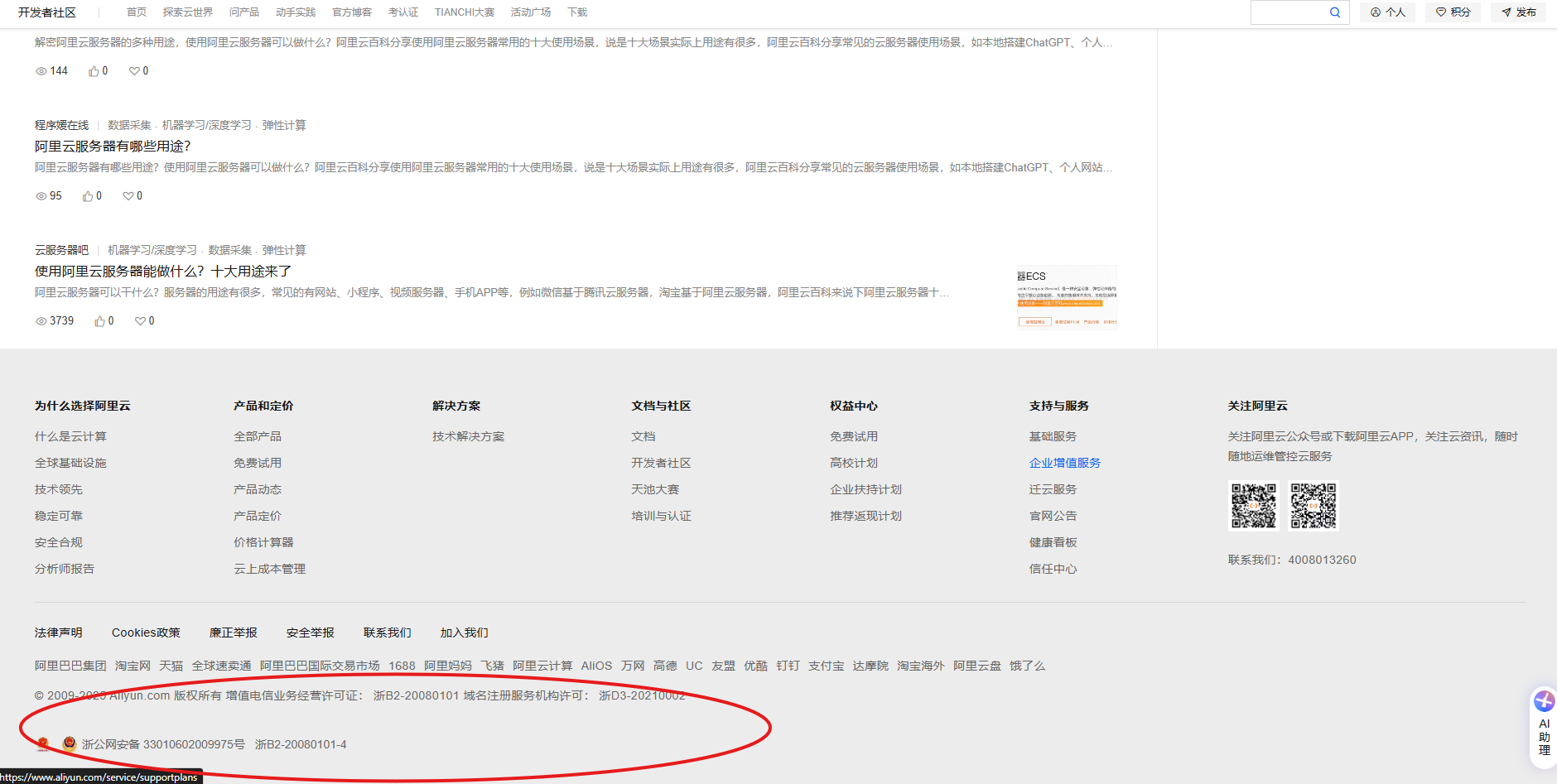Click the 弹性计算 tag under 程序媛在线
The width and height of the screenshot is (1557, 784).
tap(284, 125)
